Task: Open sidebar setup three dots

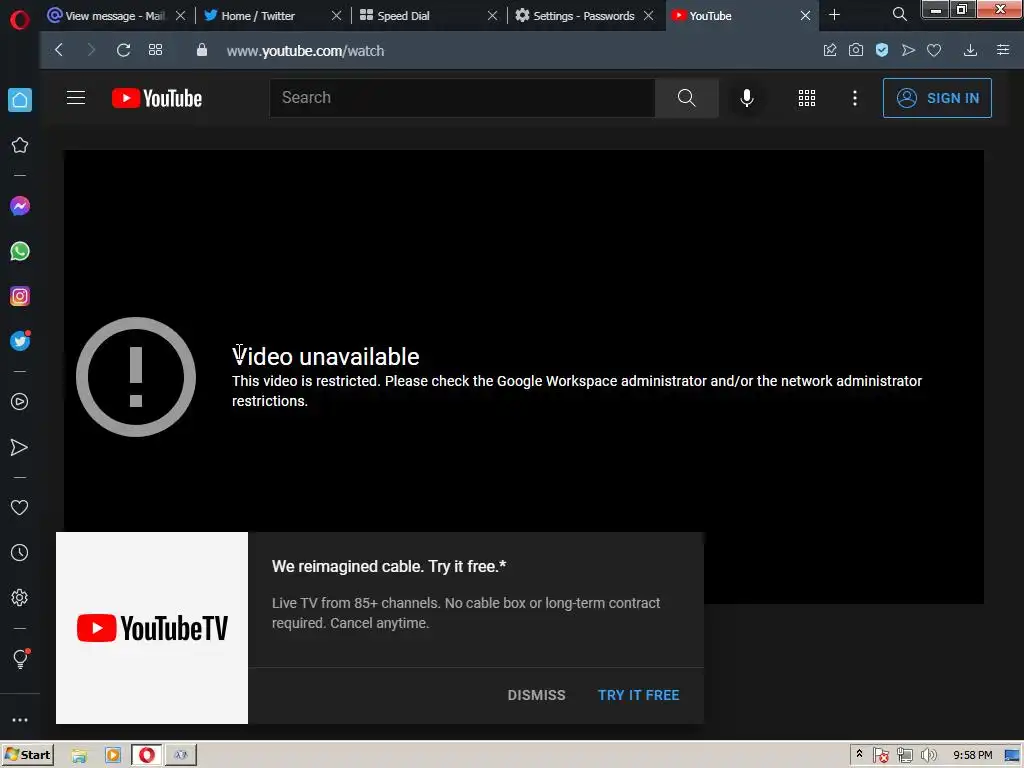Action: click(20, 720)
